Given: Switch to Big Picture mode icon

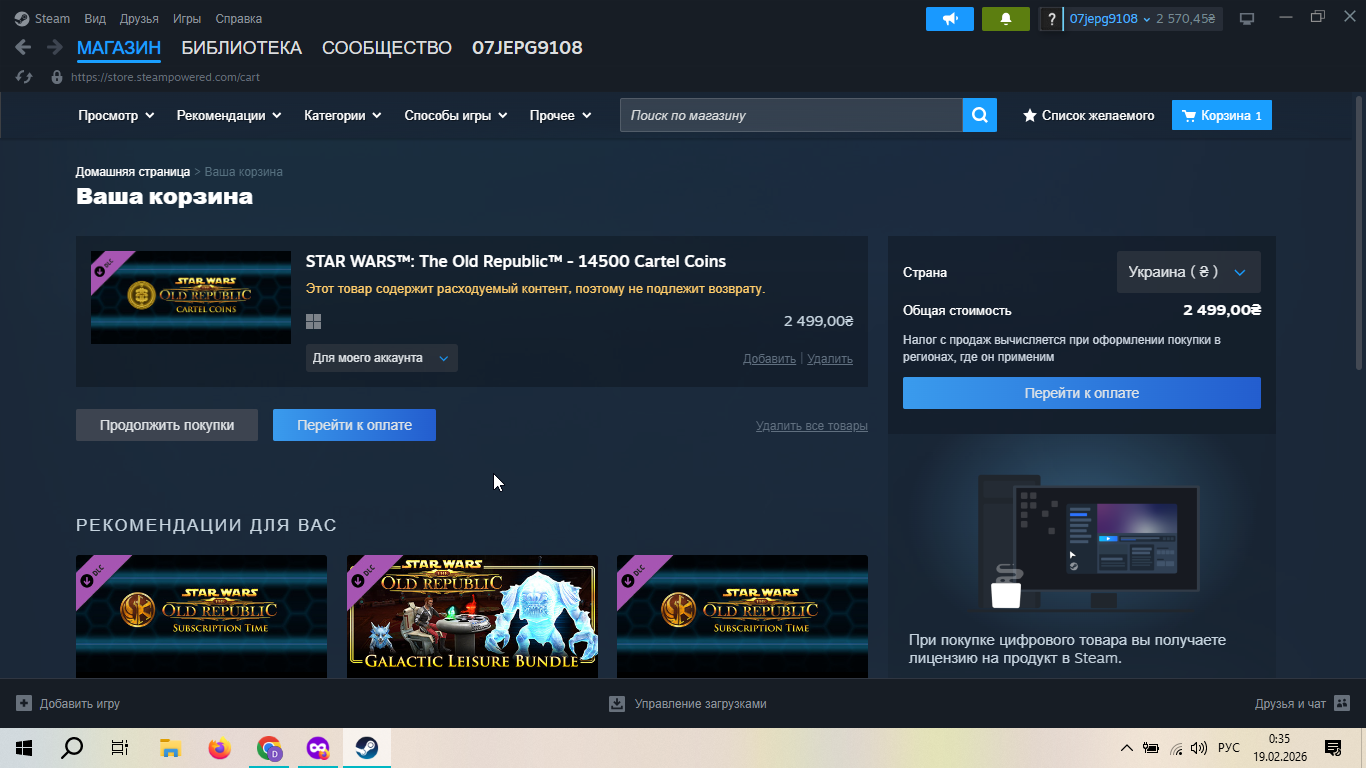Looking at the screenshot, I should pos(1247,19).
